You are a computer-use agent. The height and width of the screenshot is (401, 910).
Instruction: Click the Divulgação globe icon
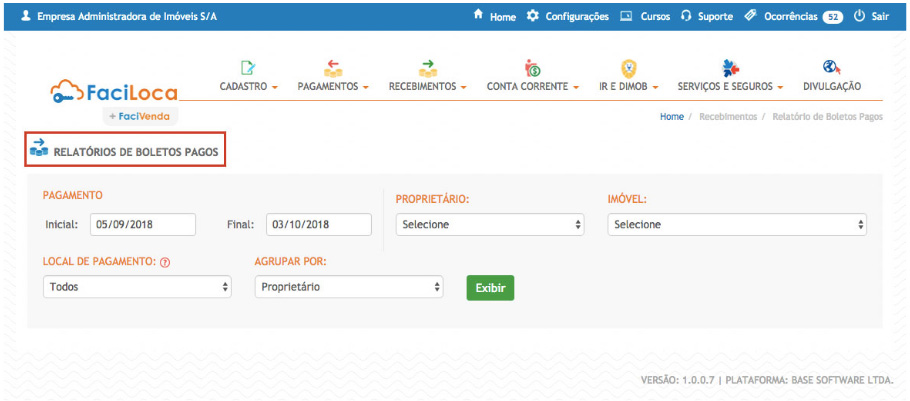click(x=831, y=68)
